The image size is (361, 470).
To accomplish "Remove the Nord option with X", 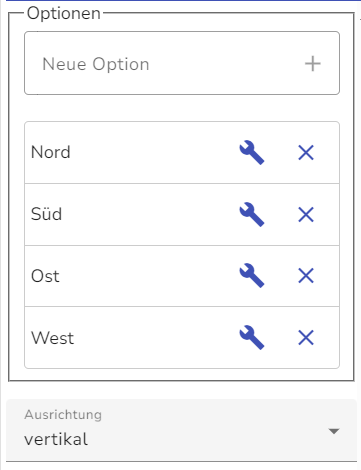I will [306, 153].
